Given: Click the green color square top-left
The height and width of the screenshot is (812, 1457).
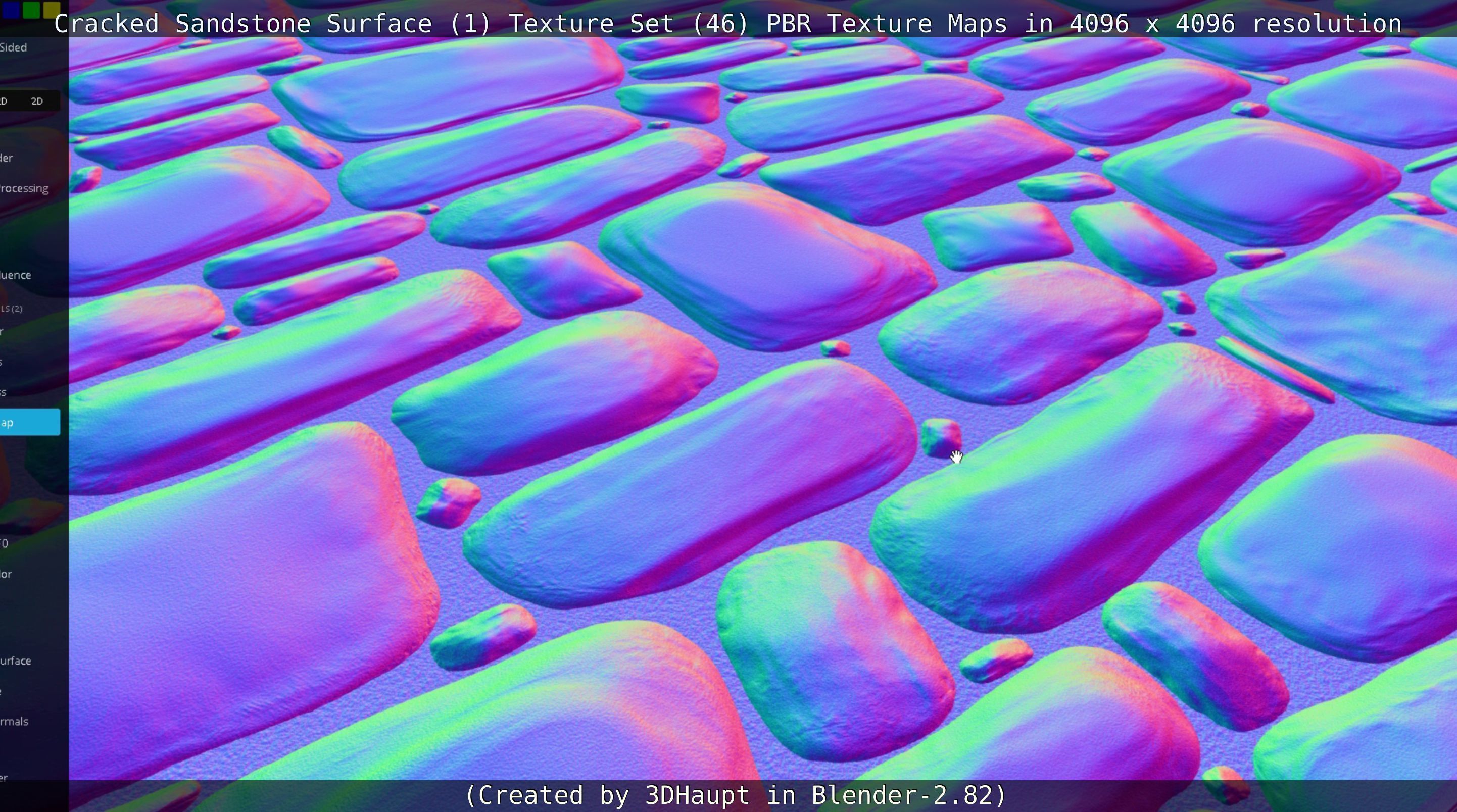Looking at the screenshot, I should tap(32, 9).
